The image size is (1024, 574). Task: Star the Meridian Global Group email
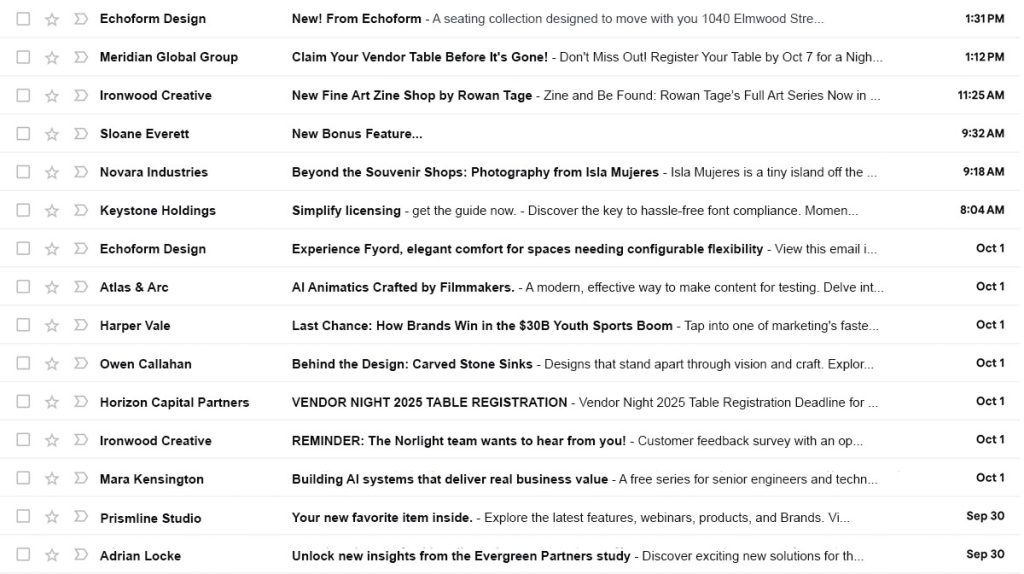pyautogui.click(x=52, y=58)
